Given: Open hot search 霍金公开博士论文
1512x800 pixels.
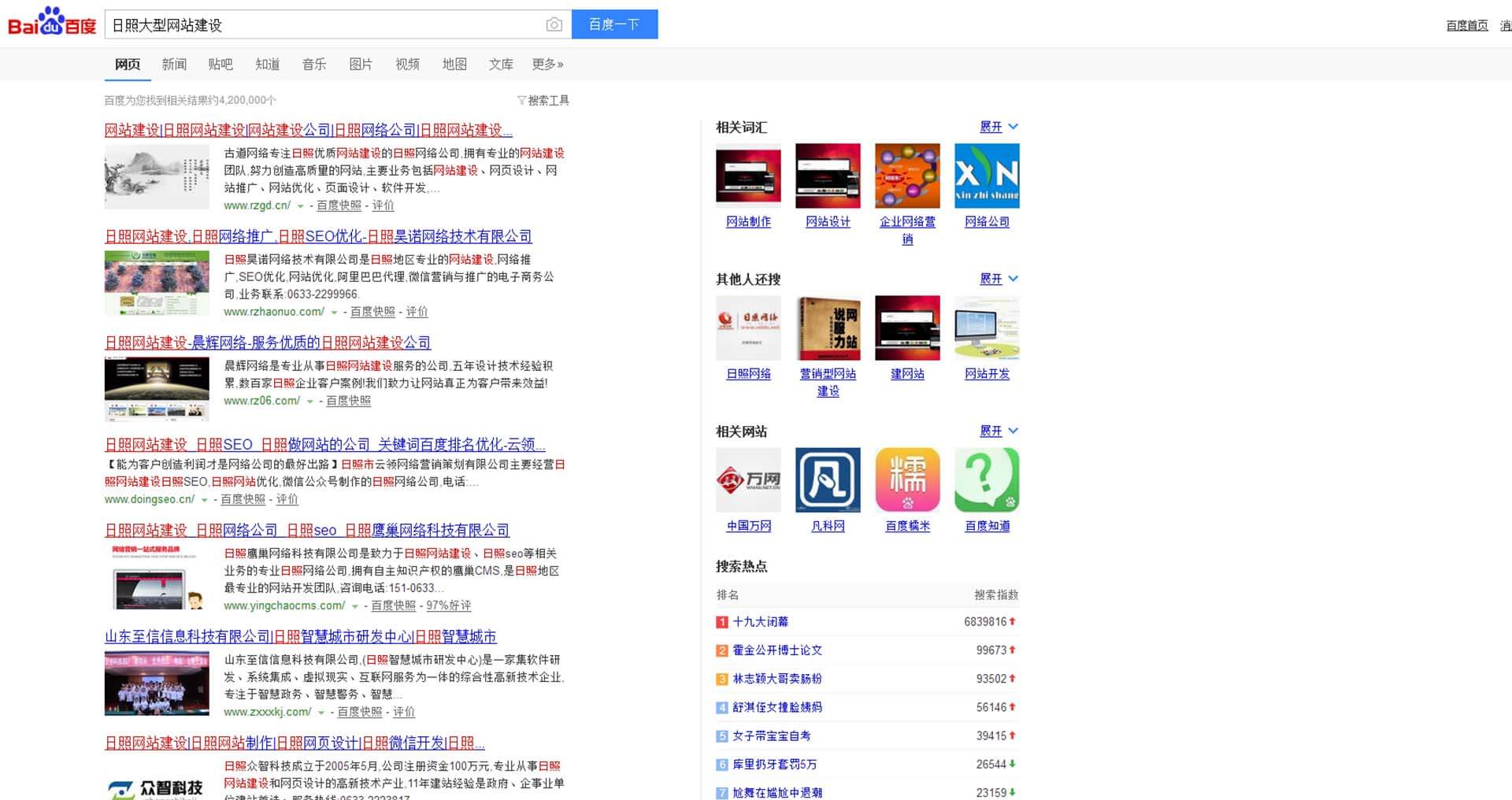Looking at the screenshot, I should point(777,650).
